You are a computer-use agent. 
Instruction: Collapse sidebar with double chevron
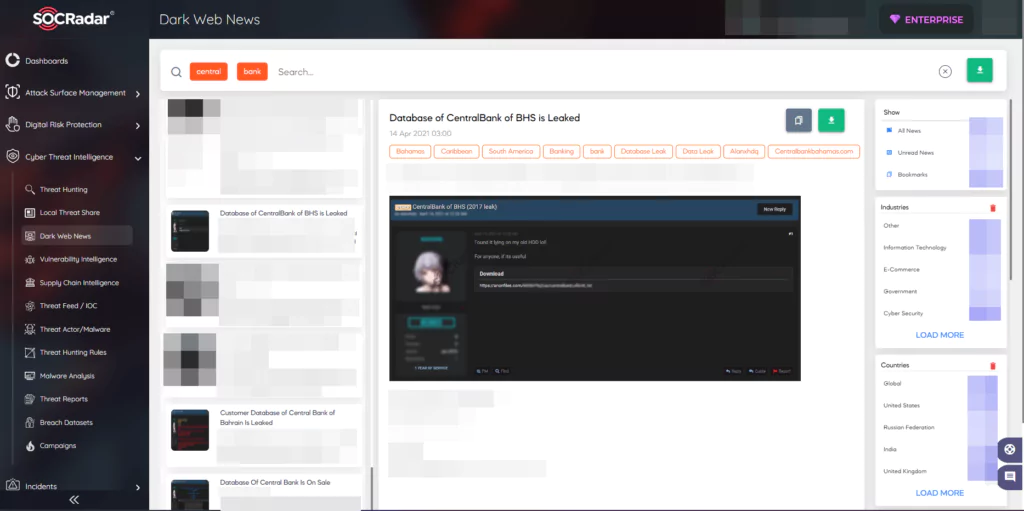[x=74, y=500]
